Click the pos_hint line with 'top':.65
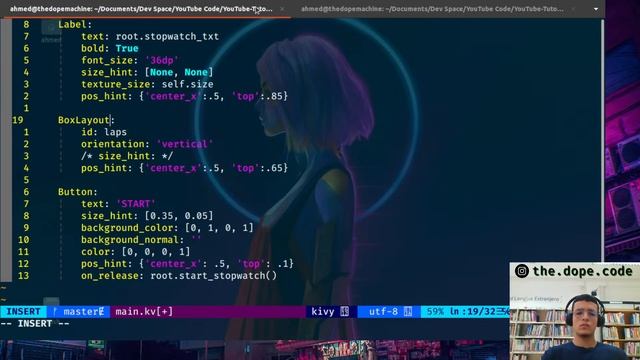This screenshot has width=640, height=360. point(184,168)
